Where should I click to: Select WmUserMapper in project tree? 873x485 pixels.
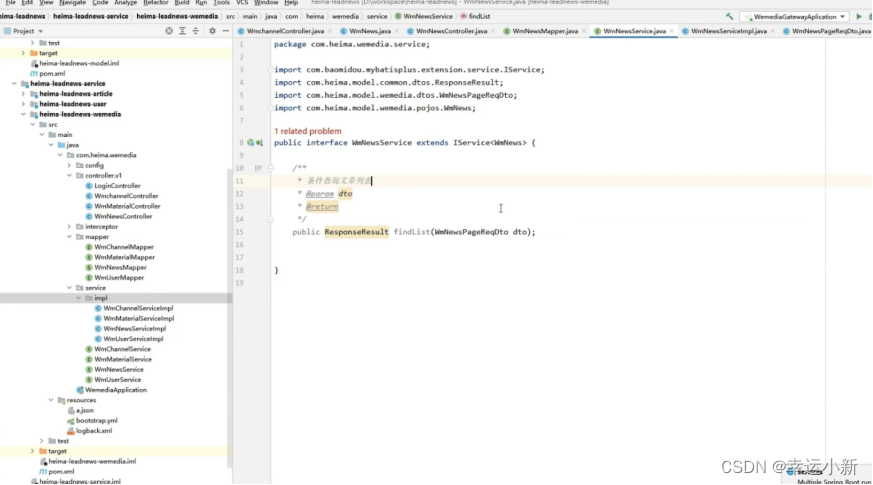(x=119, y=278)
